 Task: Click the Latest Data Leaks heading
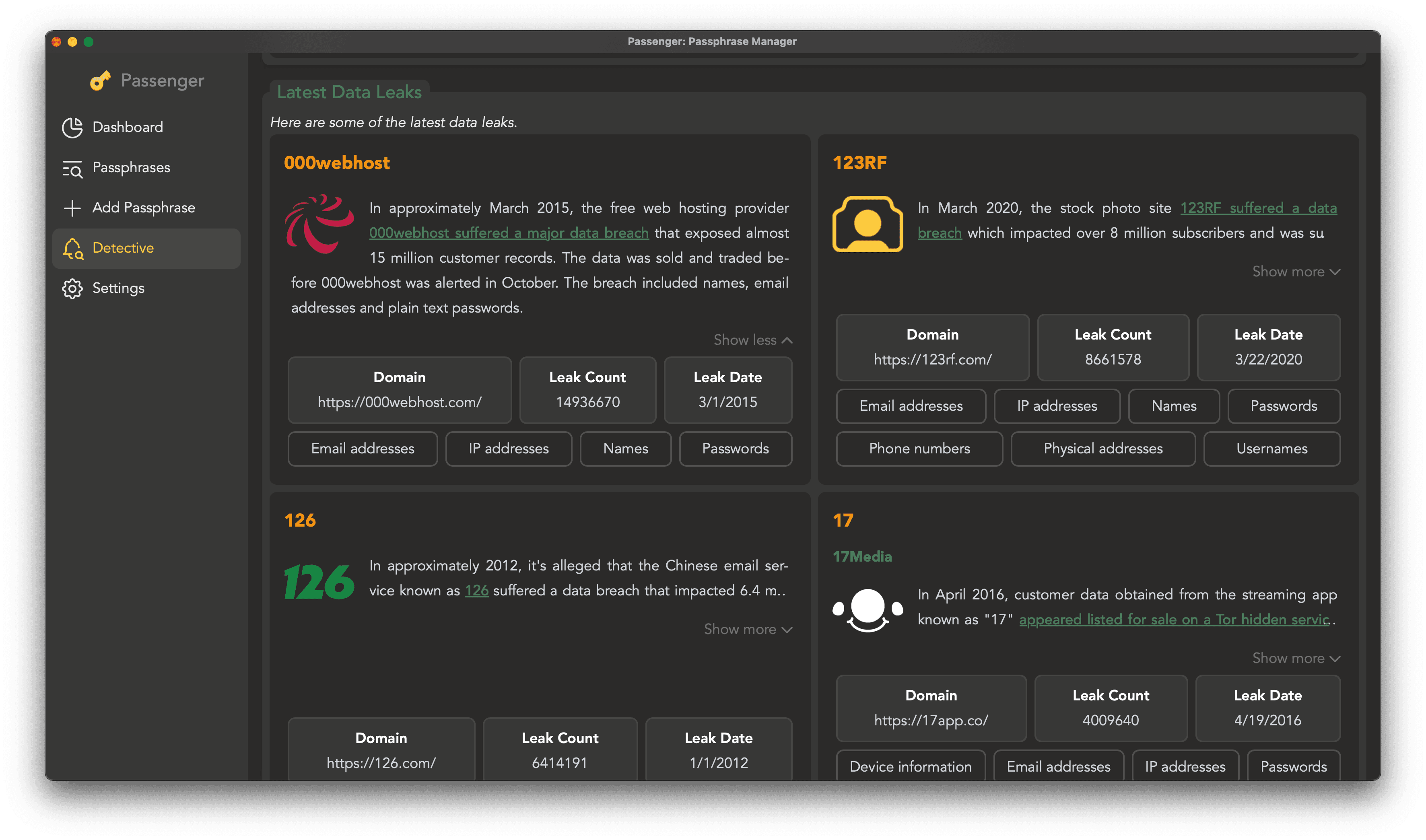(x=349, y=92)
